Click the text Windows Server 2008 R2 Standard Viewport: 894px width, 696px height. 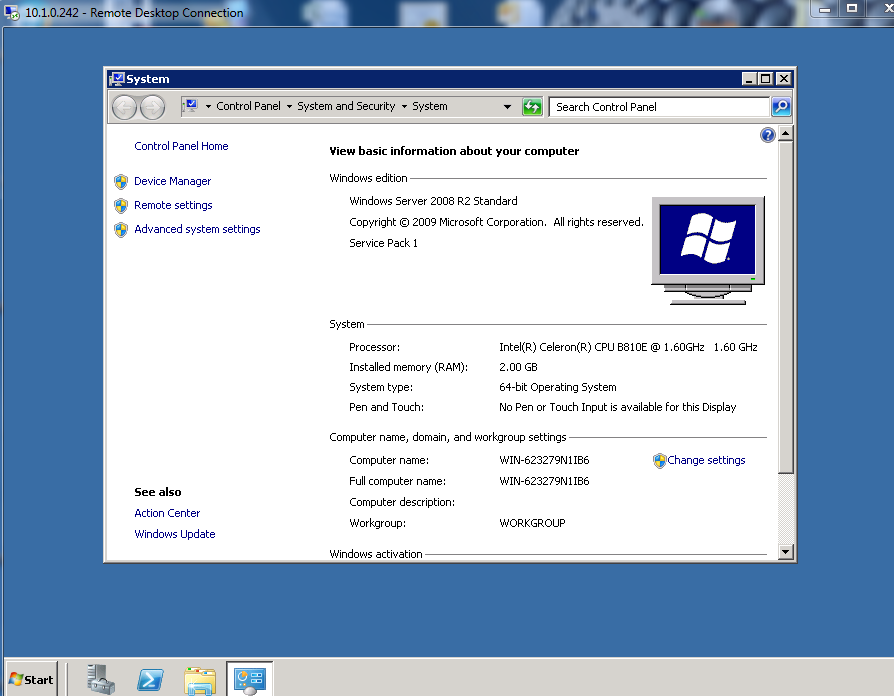(x=433, y=201)
